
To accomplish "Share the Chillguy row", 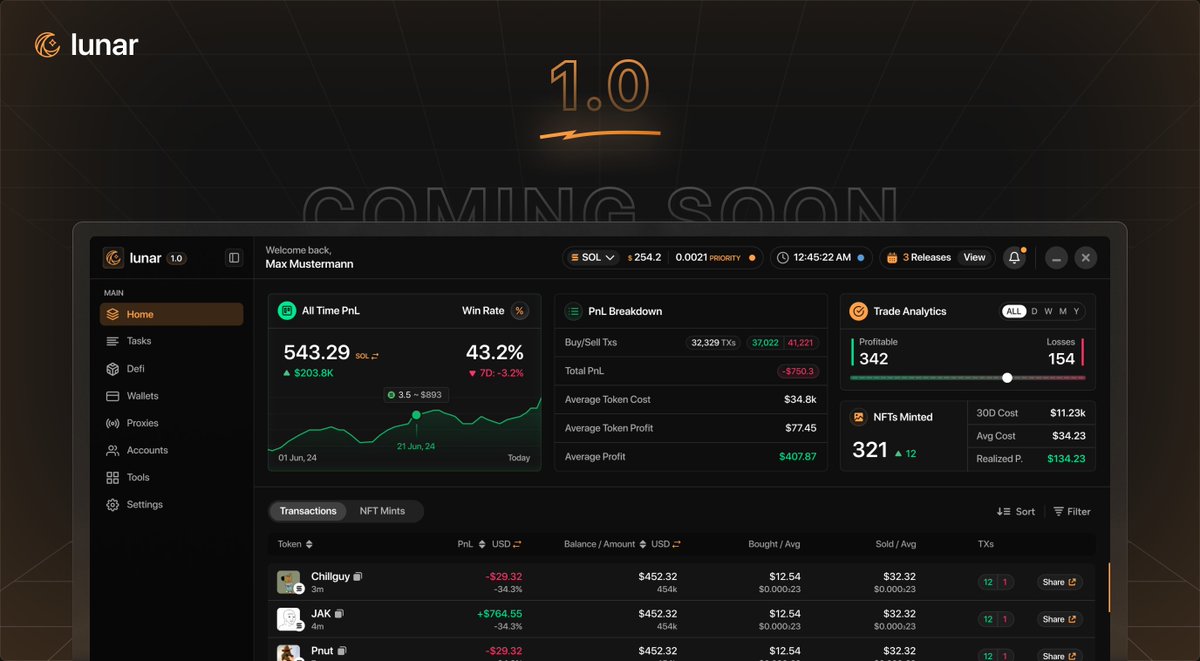I will point(1059,582).
